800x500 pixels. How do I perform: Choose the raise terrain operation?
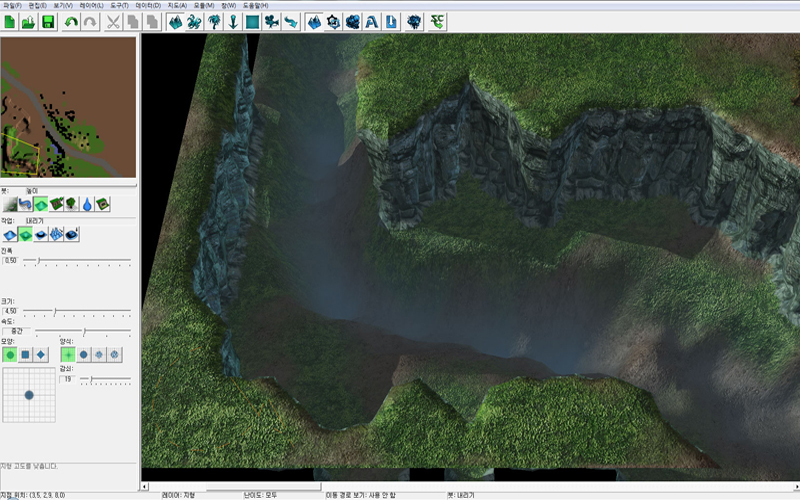click(x=10, y=235)
